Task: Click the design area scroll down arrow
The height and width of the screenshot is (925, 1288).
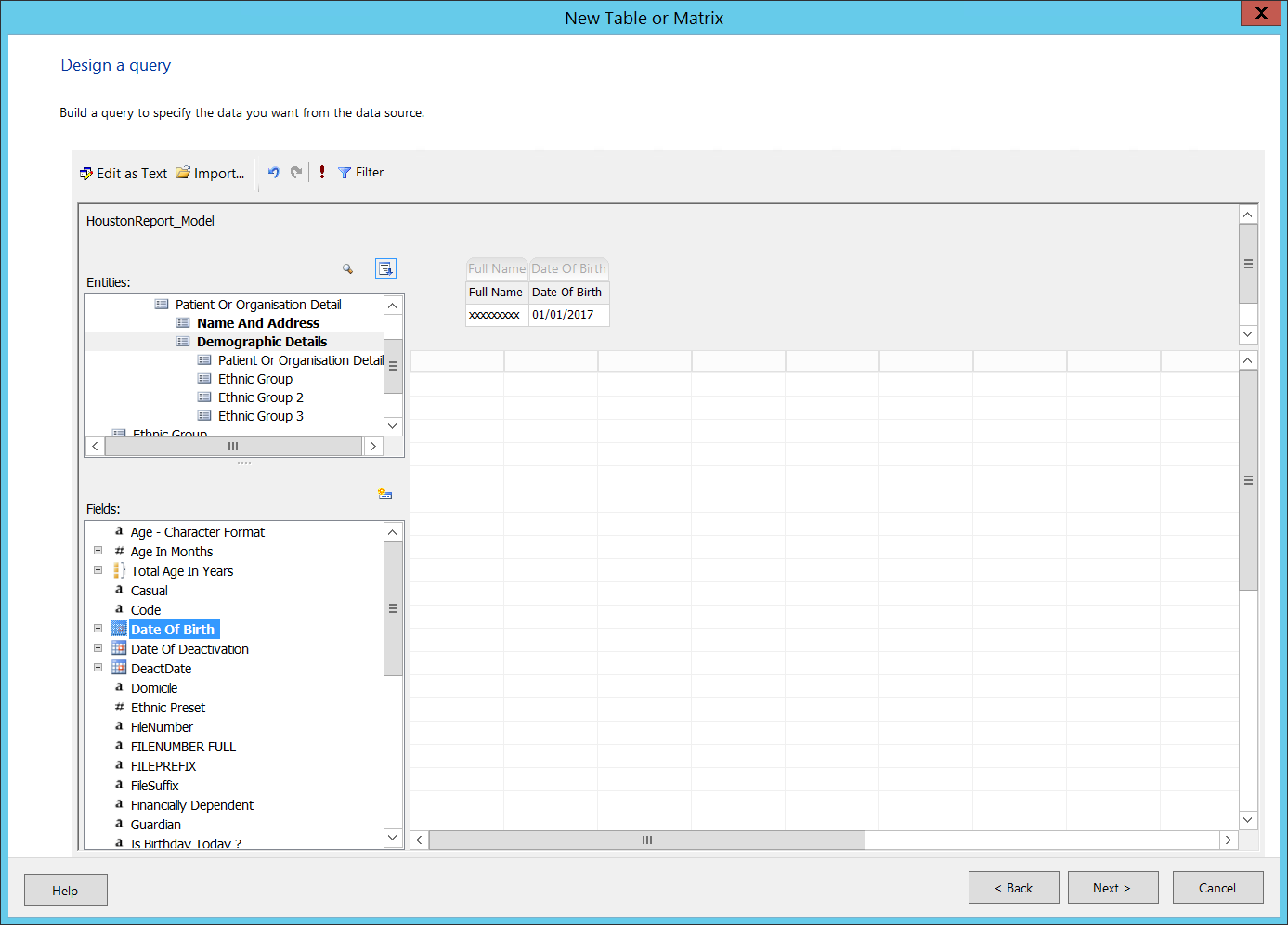Action: coord(1248,334)
